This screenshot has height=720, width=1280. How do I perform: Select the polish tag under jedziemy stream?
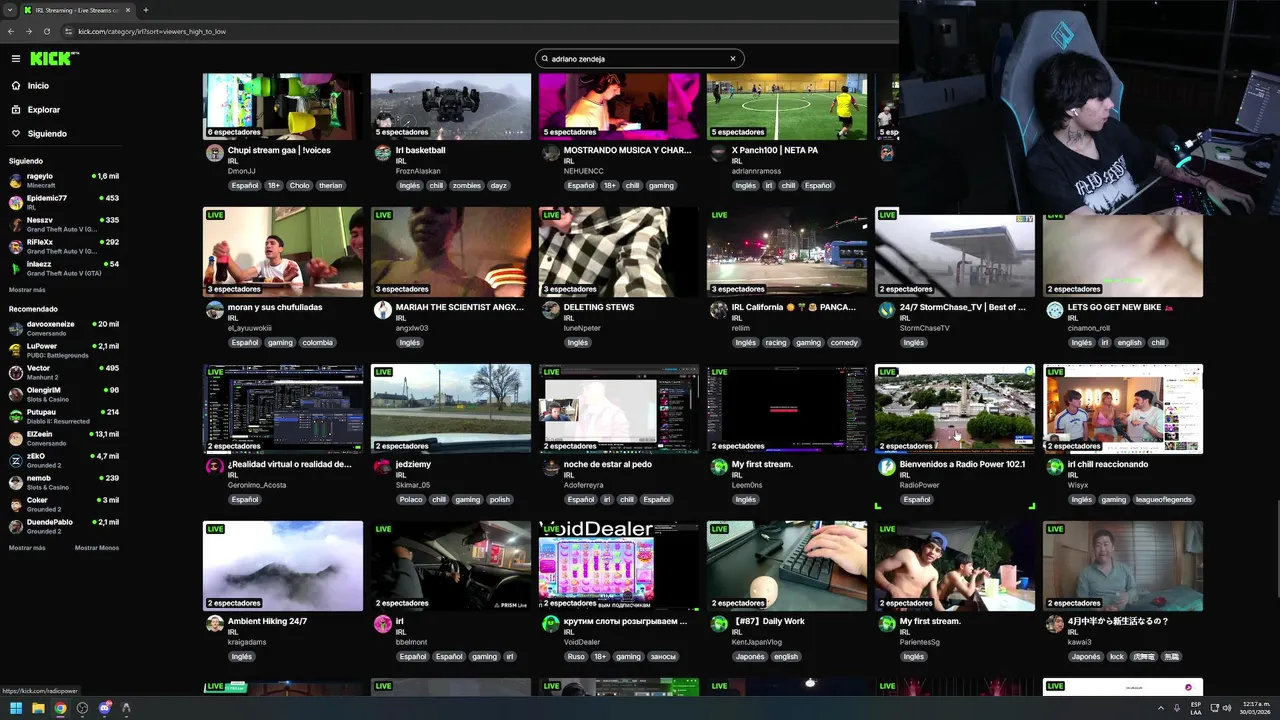tap(500, 499)
